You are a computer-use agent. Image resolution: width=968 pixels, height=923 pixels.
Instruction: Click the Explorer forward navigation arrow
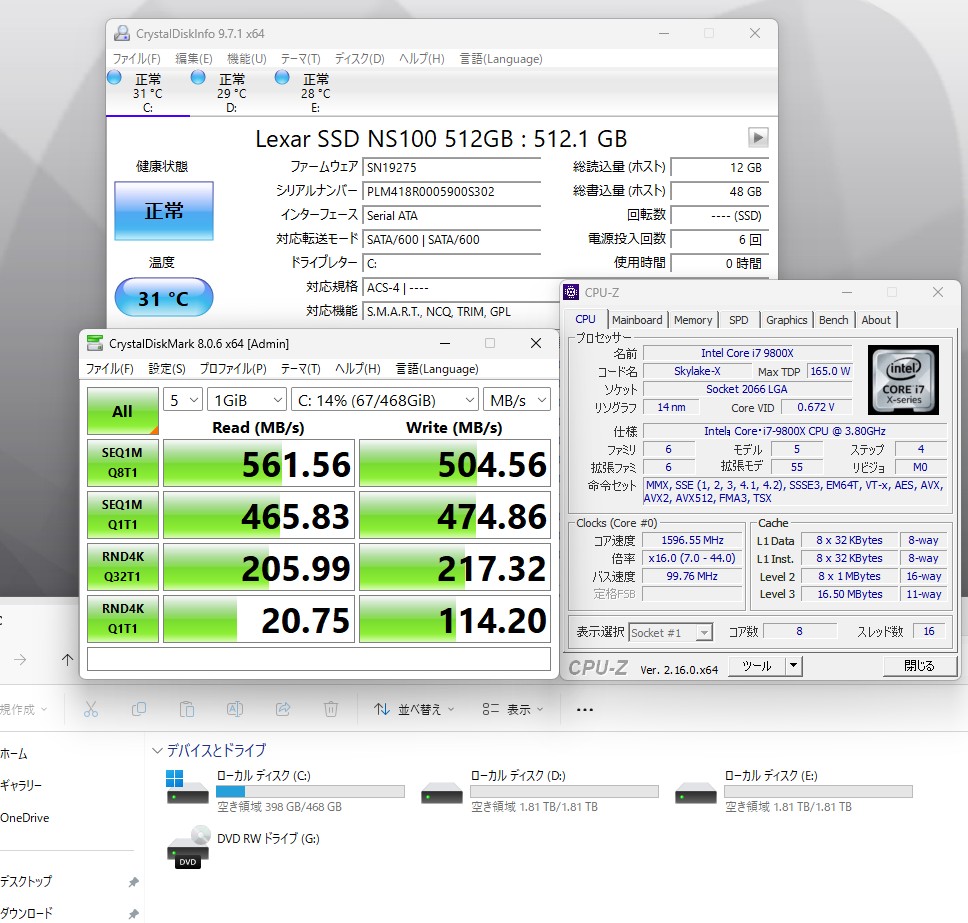click(20, 659)
